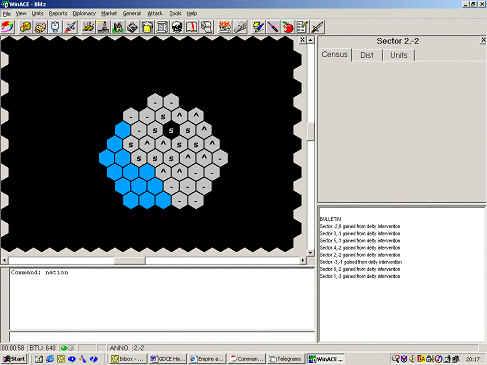Click the rainbow-colored first toolbar icon

click(x=8, y=27)
